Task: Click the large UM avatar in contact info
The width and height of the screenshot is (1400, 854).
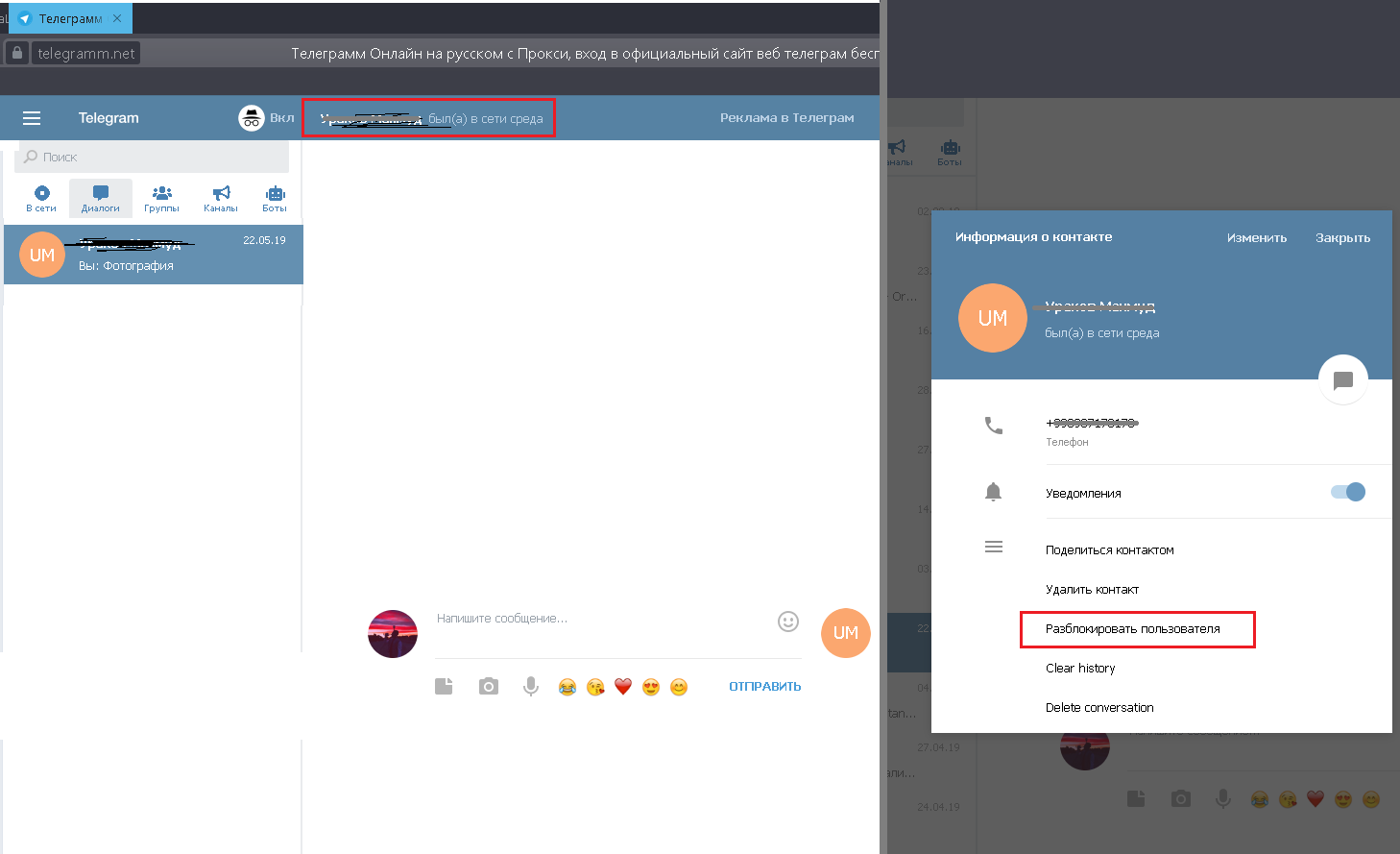Action: coord(993,318)
